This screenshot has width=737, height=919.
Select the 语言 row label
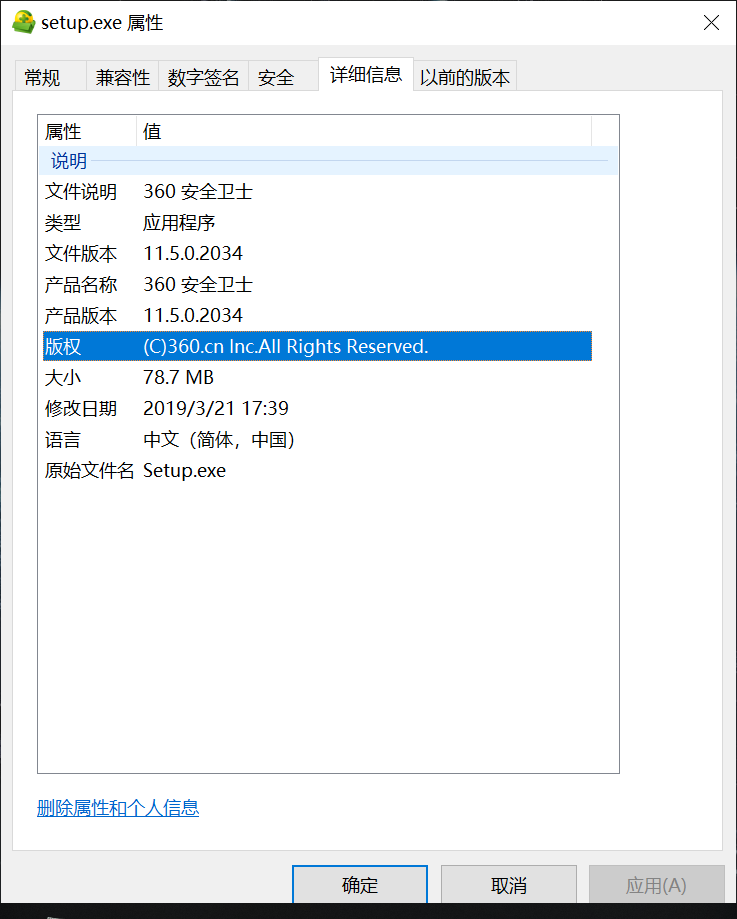63,440
